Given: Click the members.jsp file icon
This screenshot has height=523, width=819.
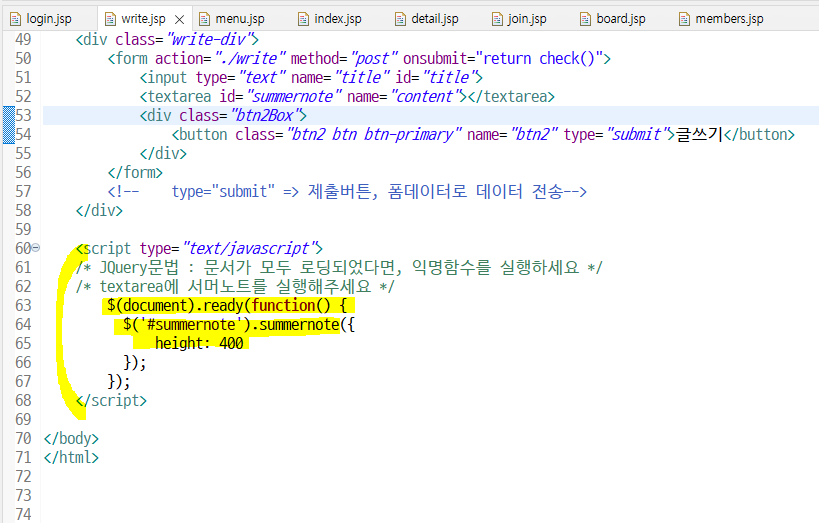Looking at the screenshot, I should click(x=684, y=19).
